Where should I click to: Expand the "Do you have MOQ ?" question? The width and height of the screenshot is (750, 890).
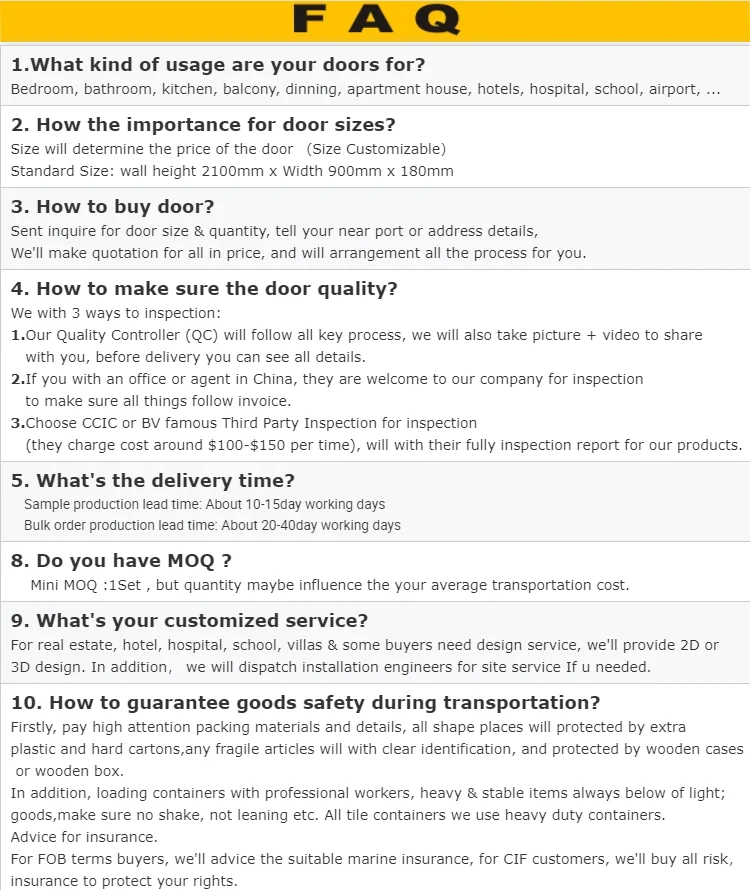121,561
